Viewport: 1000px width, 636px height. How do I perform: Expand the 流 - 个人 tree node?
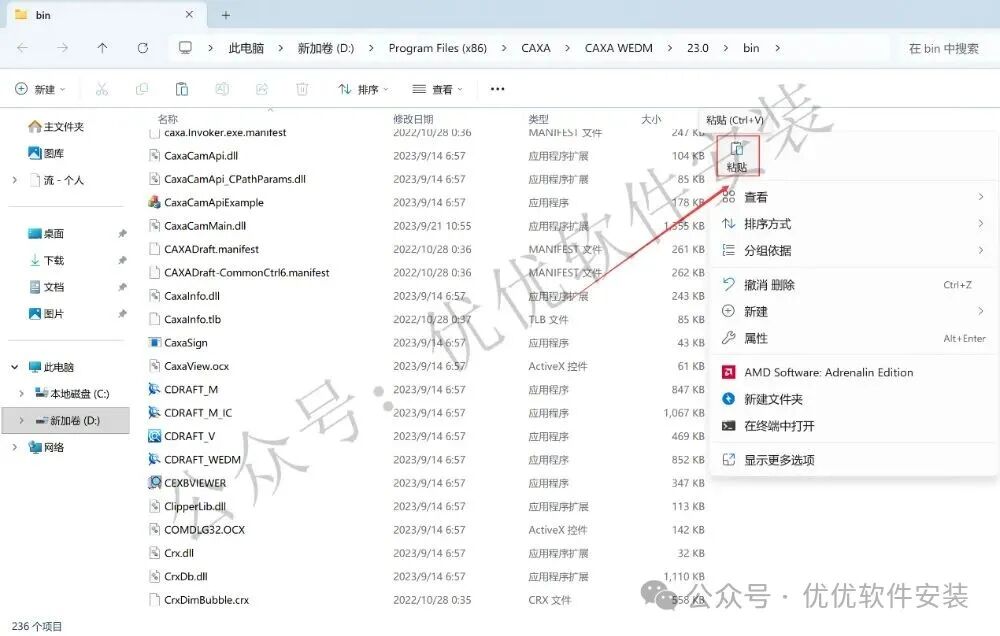15,181
